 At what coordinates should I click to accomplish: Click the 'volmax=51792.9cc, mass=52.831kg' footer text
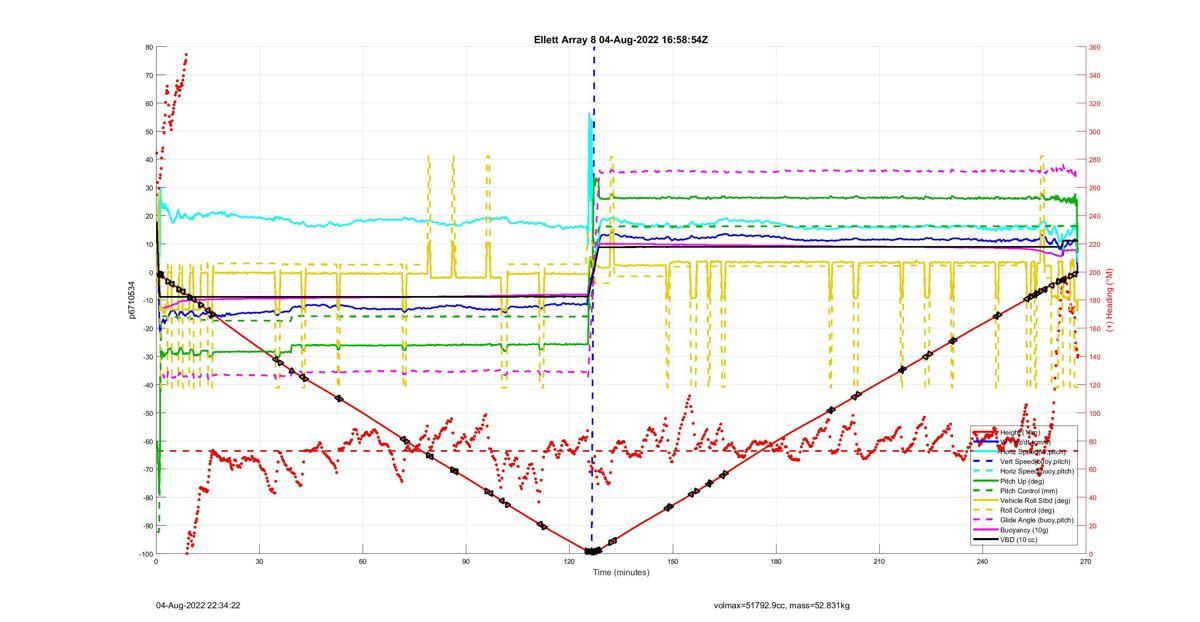tap(782, 605)
